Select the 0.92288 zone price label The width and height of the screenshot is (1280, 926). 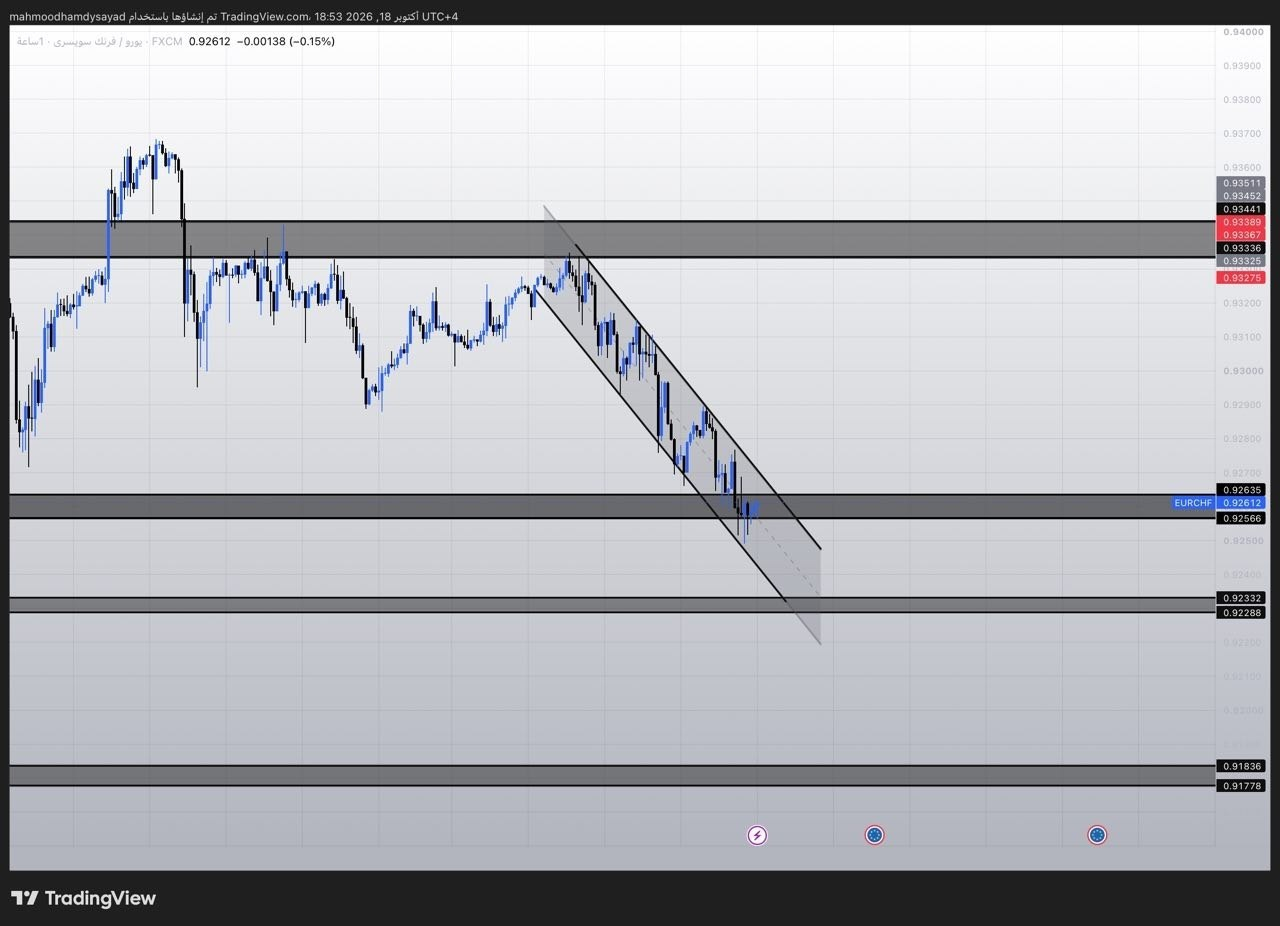tap(1241, 612)
